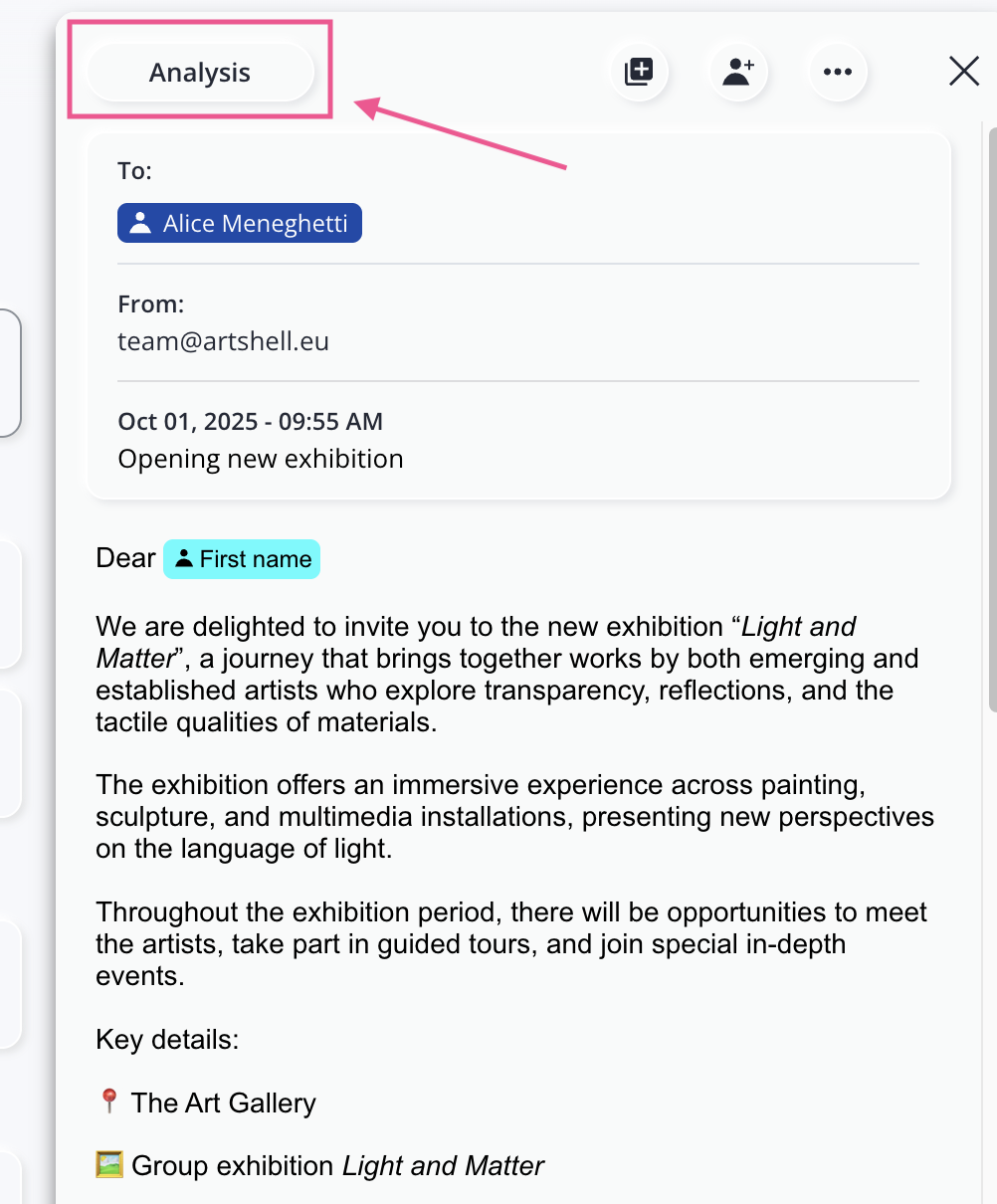Click the person icon beside Alice Meneghetti
Screen dimensions: 997x1204
(x=141, y=223)
